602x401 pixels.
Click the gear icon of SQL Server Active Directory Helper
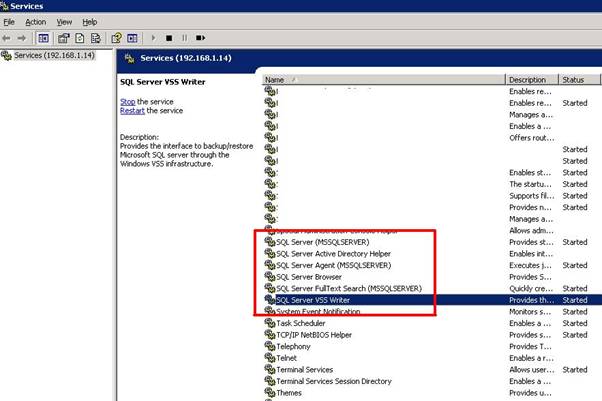pos(270,253)
